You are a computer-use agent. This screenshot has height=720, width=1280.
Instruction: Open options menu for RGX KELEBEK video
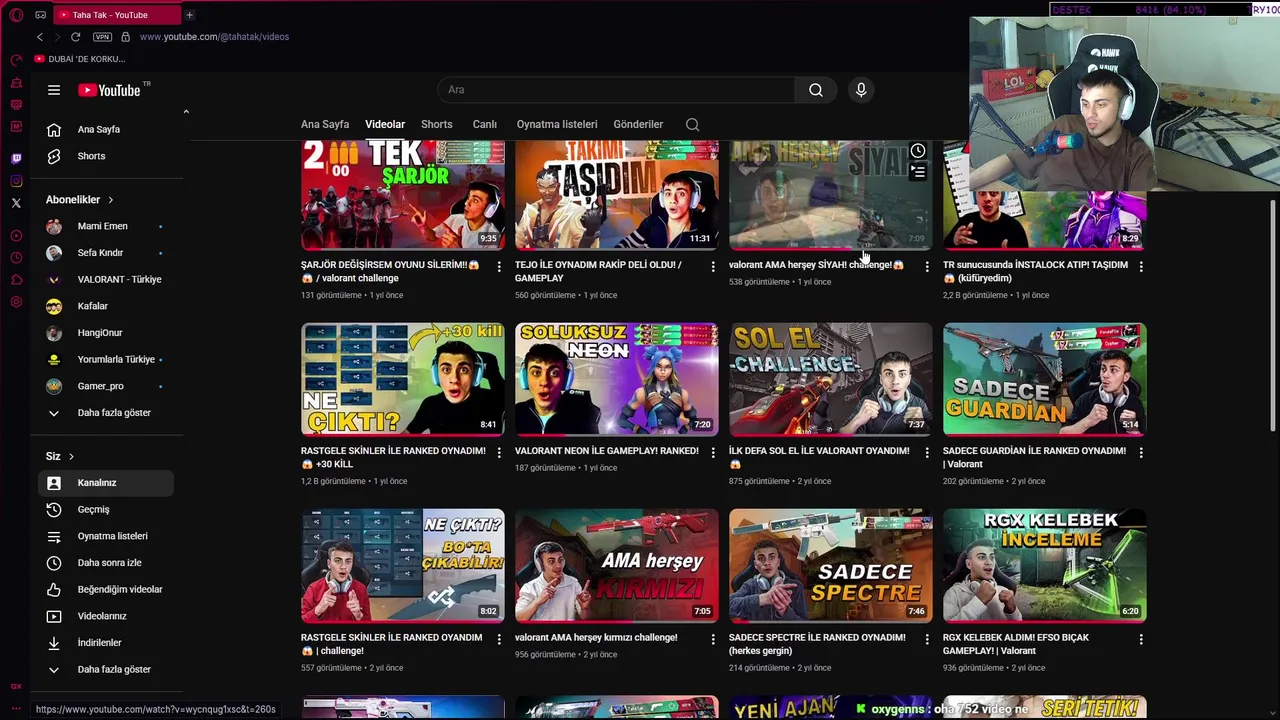1141,638
